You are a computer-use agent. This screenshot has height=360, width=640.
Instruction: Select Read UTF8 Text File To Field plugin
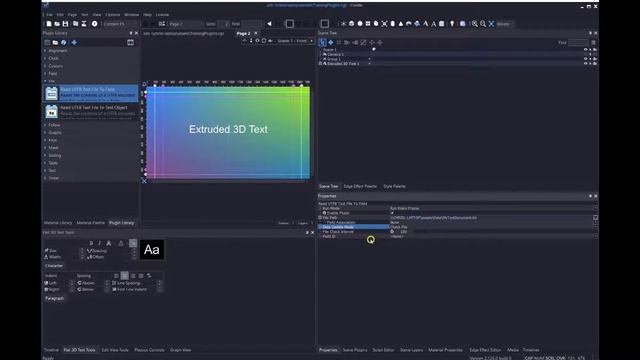[x=91, y=93]
